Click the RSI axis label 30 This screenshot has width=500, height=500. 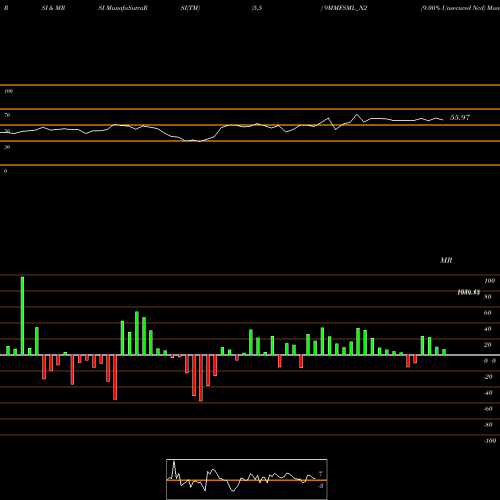[x=7, y=147]
